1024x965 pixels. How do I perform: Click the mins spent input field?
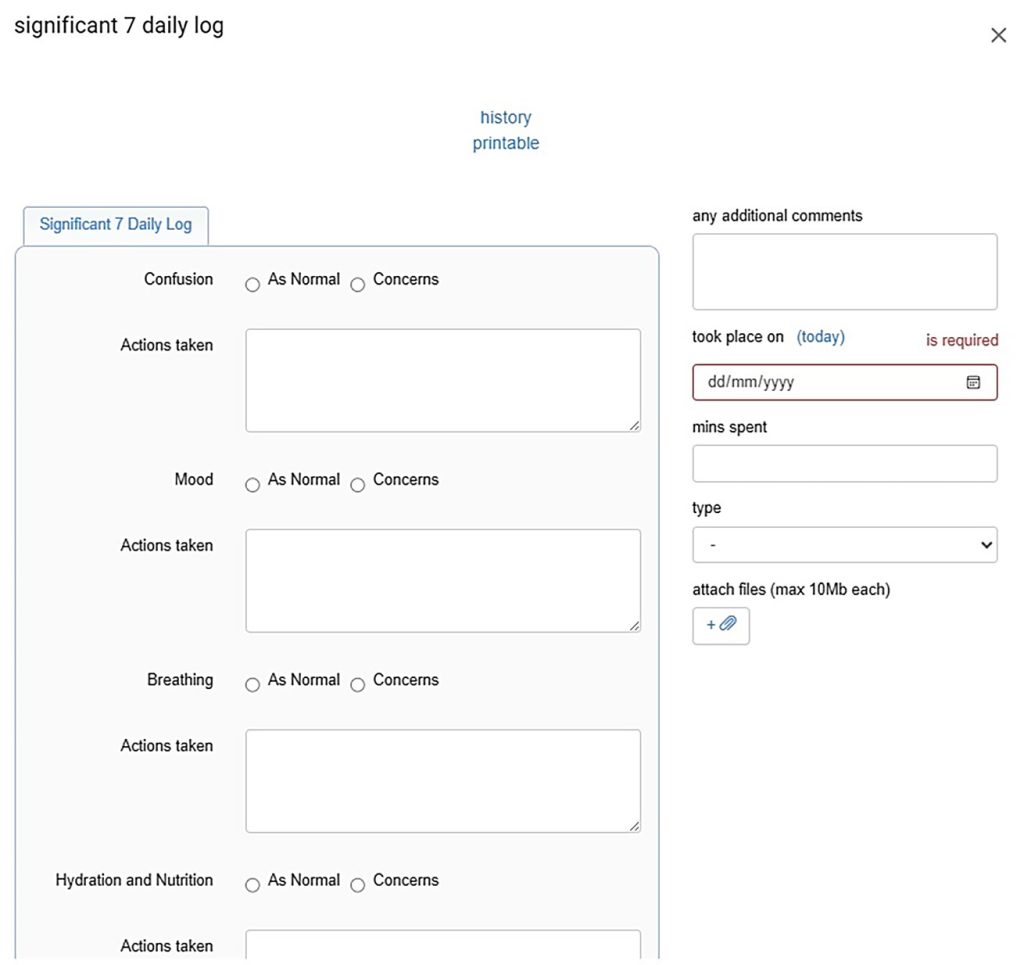[x=844, y=463]
